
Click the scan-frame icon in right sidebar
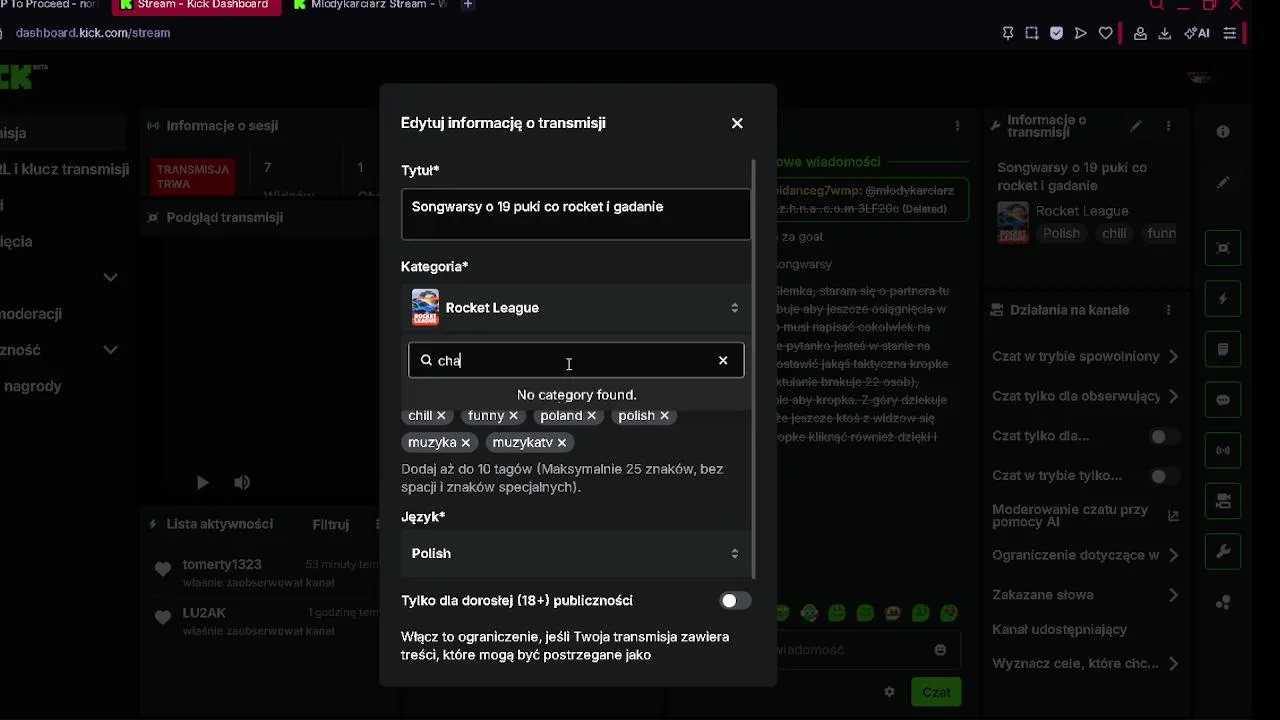1223,248
